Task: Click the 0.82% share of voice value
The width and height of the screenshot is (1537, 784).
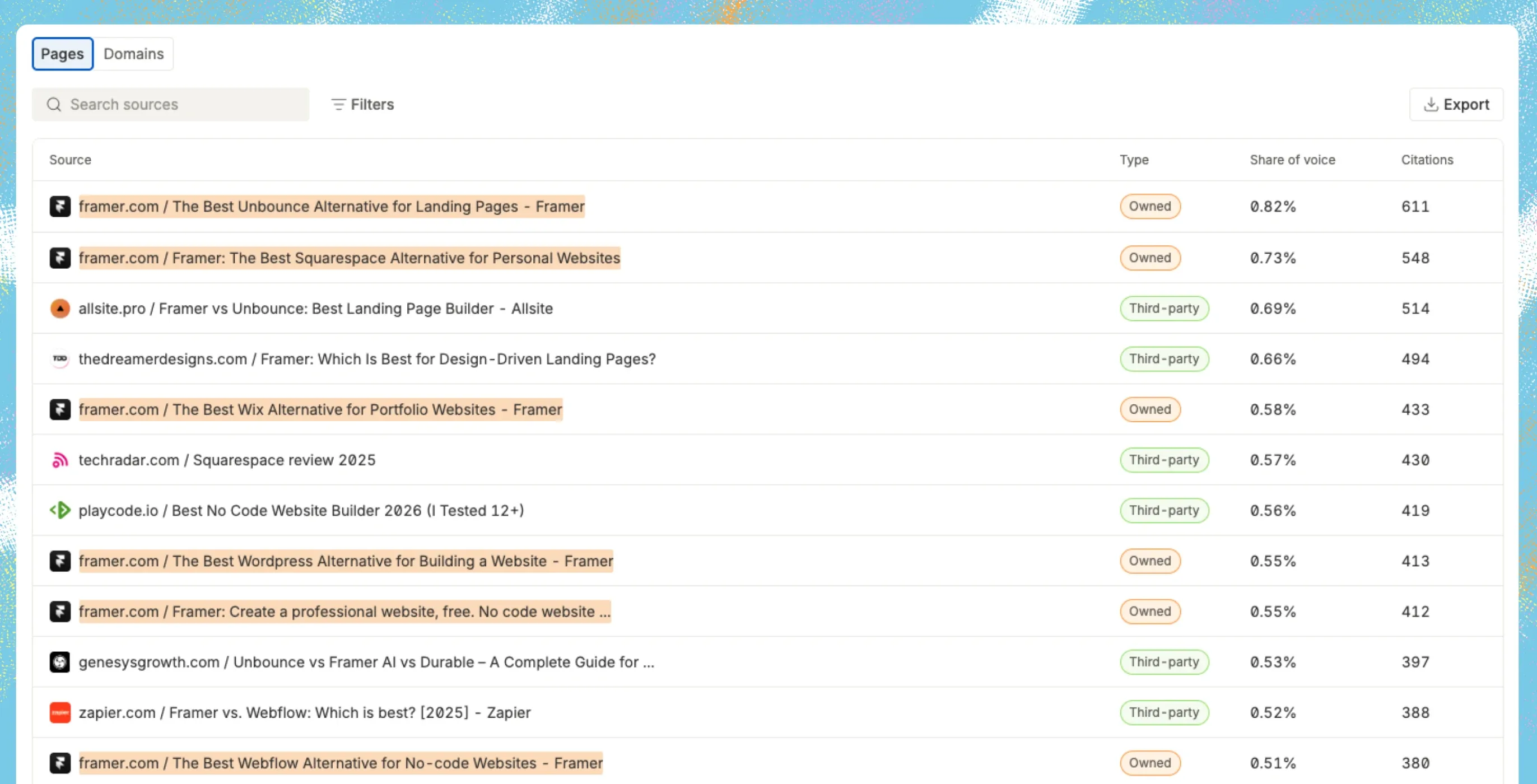Action: [1273, 207]
